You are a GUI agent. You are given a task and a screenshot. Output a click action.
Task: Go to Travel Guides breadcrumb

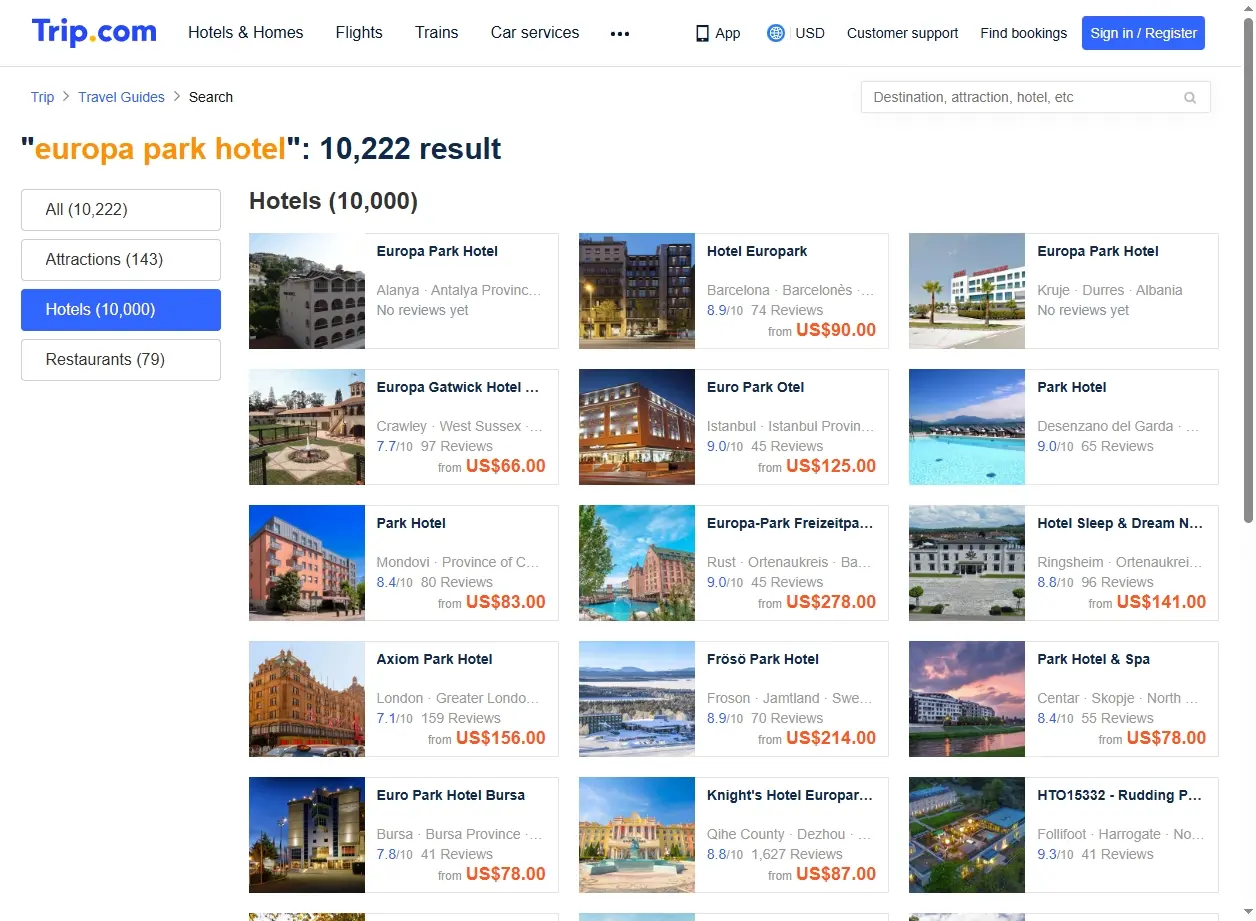121,97
